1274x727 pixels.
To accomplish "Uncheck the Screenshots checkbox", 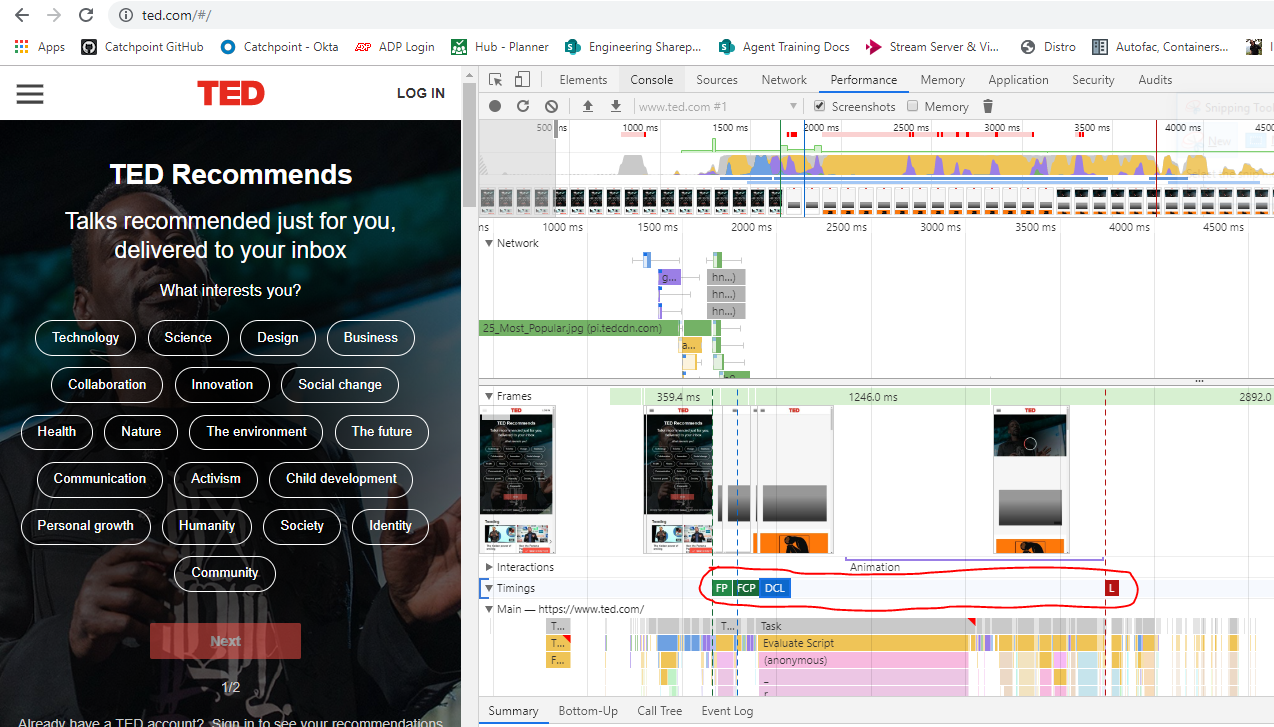I will [x=820, y=106].
